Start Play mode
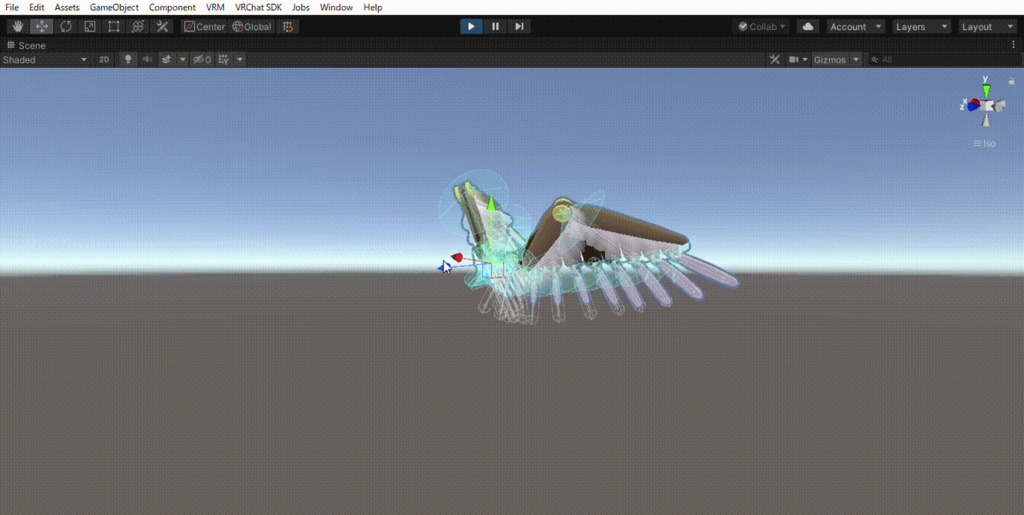This screenshot has width=1024, height=515. pos(472,27)
